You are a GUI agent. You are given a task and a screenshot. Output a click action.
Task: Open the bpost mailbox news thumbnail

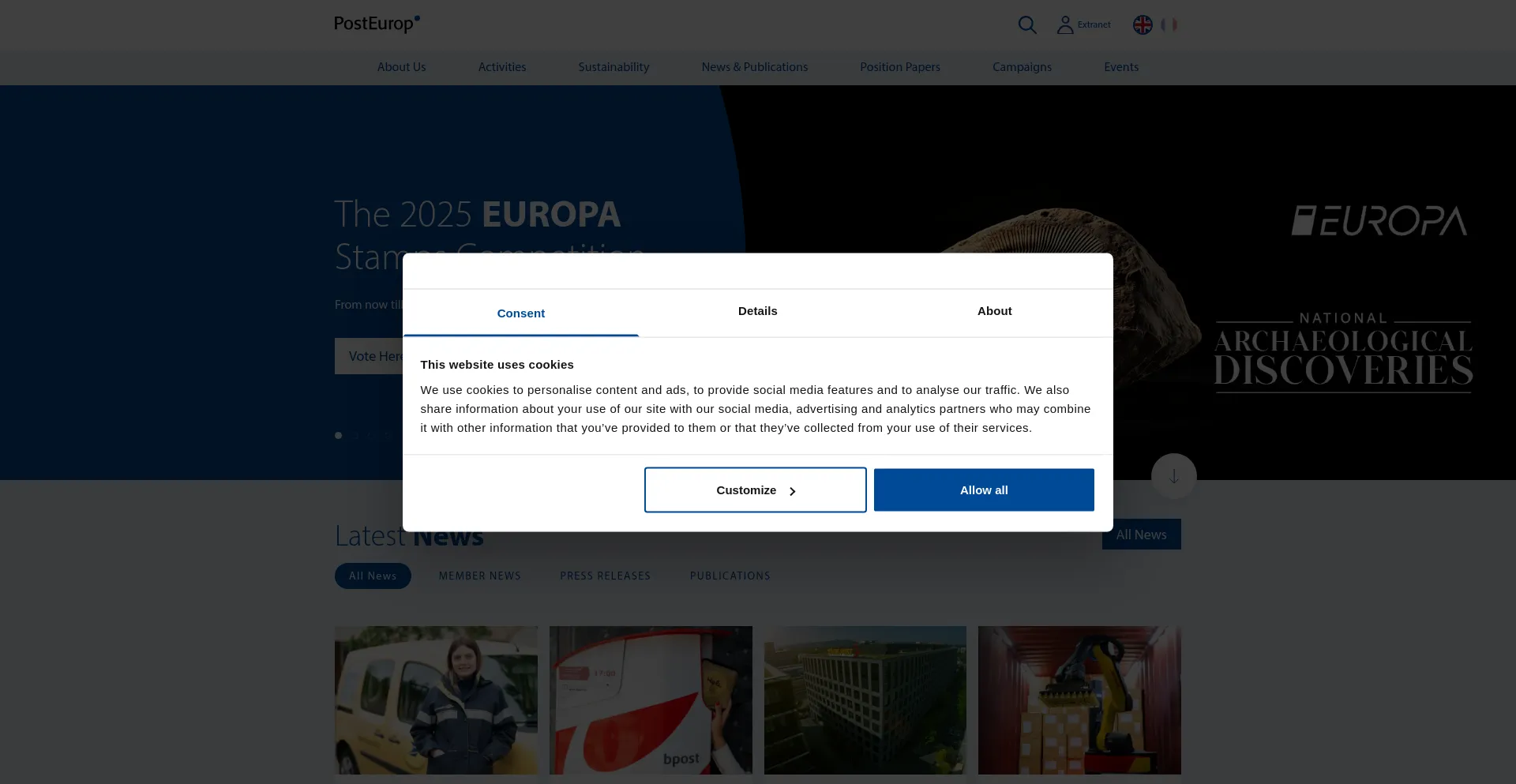click(651, 700)
